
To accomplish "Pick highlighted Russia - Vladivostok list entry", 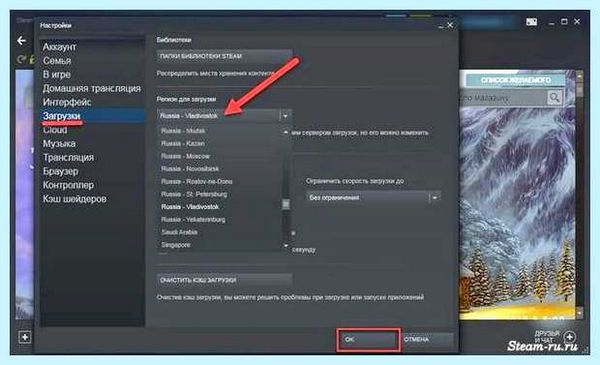I will (x=190, y=207).
